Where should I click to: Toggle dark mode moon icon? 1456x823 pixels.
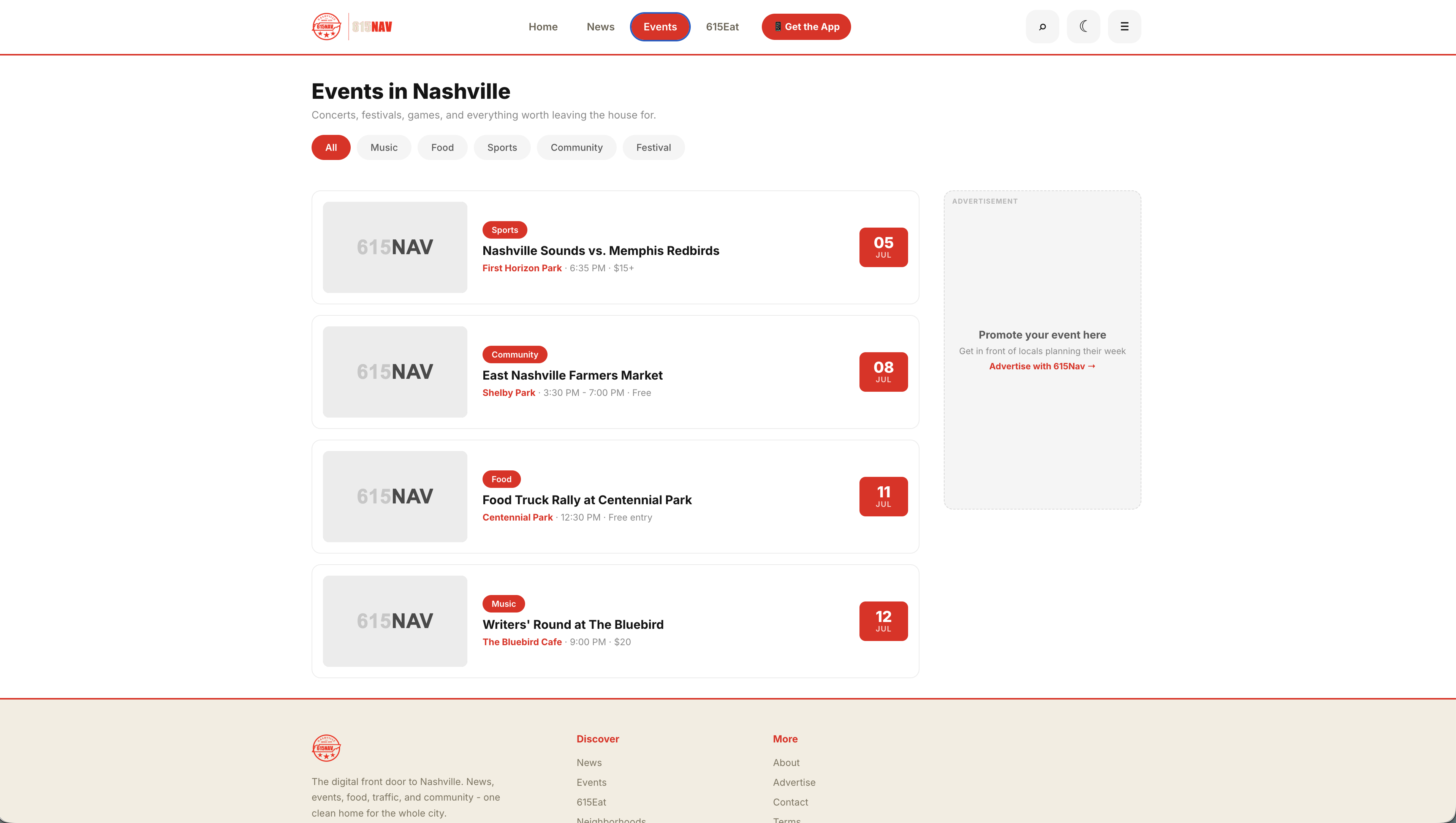(x=1084, y=27)
